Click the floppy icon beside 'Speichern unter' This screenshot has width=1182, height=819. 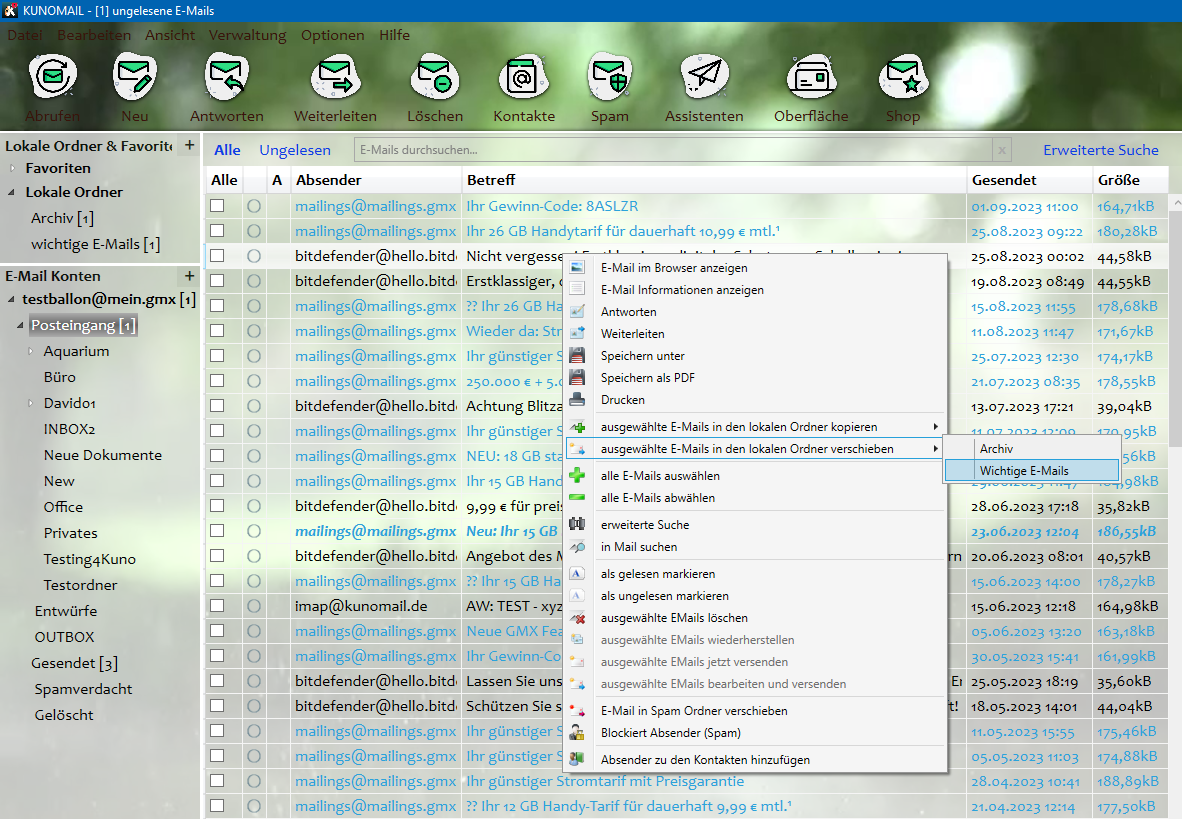[x=577, y=355]
